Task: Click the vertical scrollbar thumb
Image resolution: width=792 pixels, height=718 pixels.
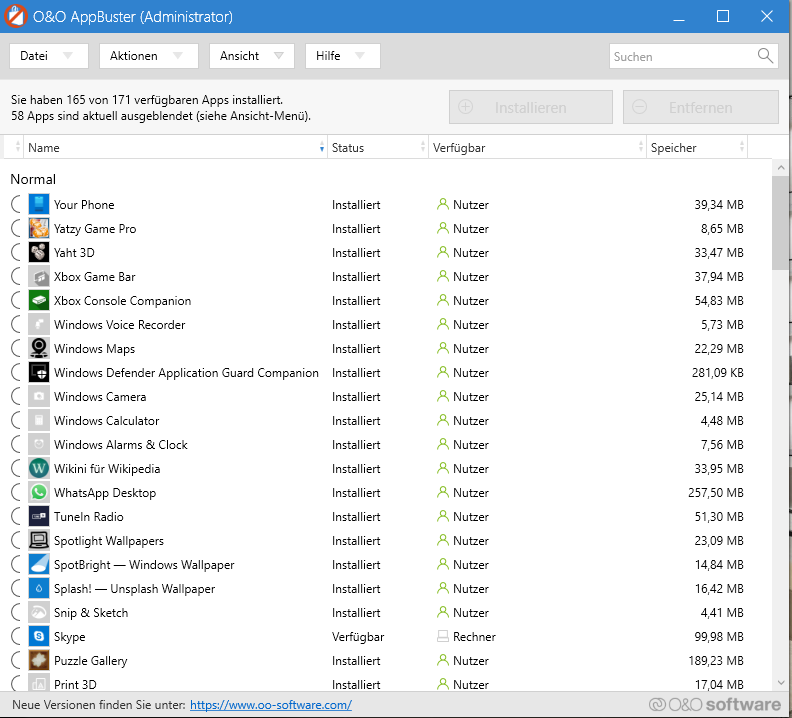Action: [781, 223]
